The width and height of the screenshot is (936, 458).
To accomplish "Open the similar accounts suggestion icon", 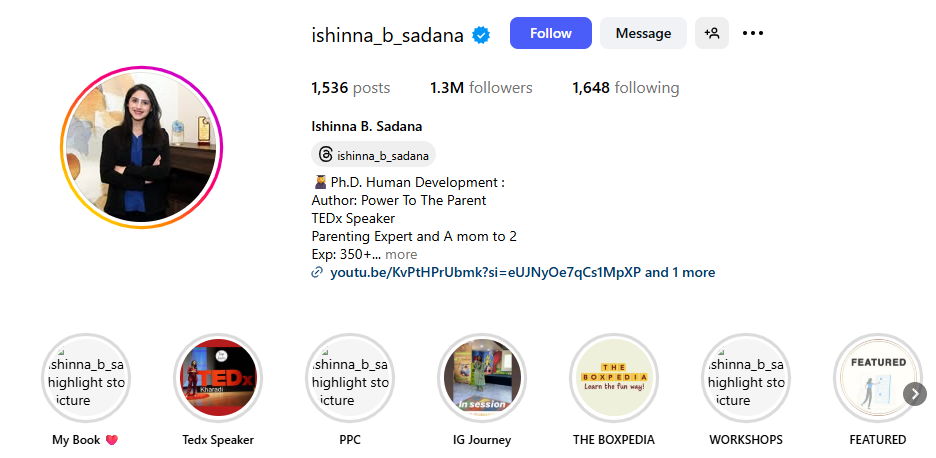I will (712, 33).
